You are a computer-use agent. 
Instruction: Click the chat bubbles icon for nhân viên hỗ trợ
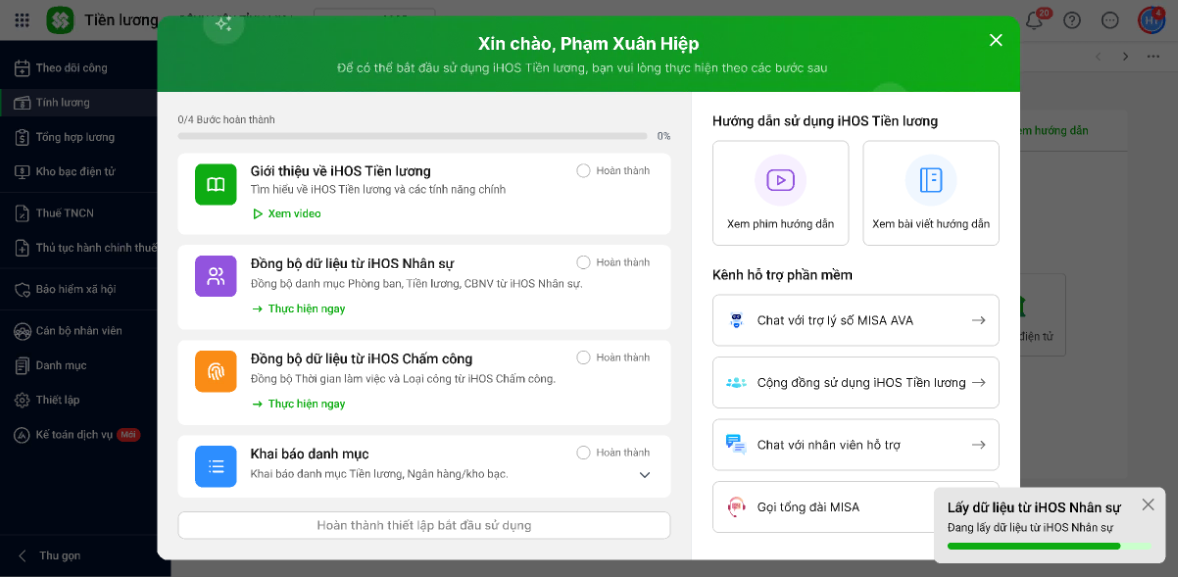coord(736,445)
